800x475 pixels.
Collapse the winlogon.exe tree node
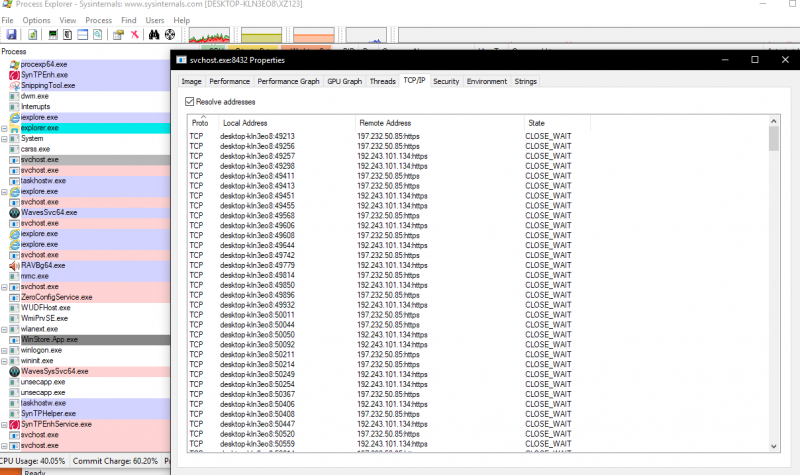[x=4, y=351]
